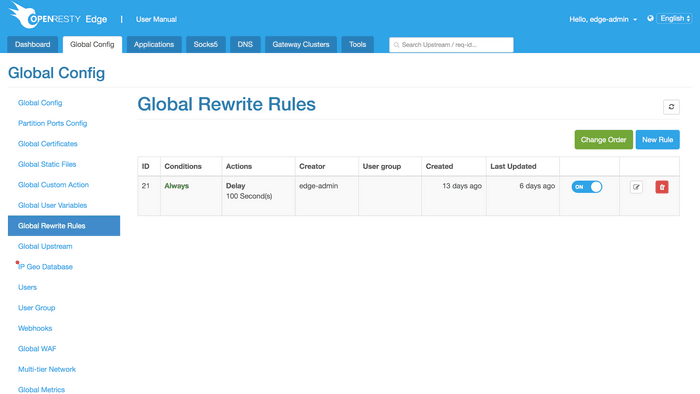The width and height of the screenshot is (700, 394).
Task: Click the search magnifier icon
Action: [396, 45]
